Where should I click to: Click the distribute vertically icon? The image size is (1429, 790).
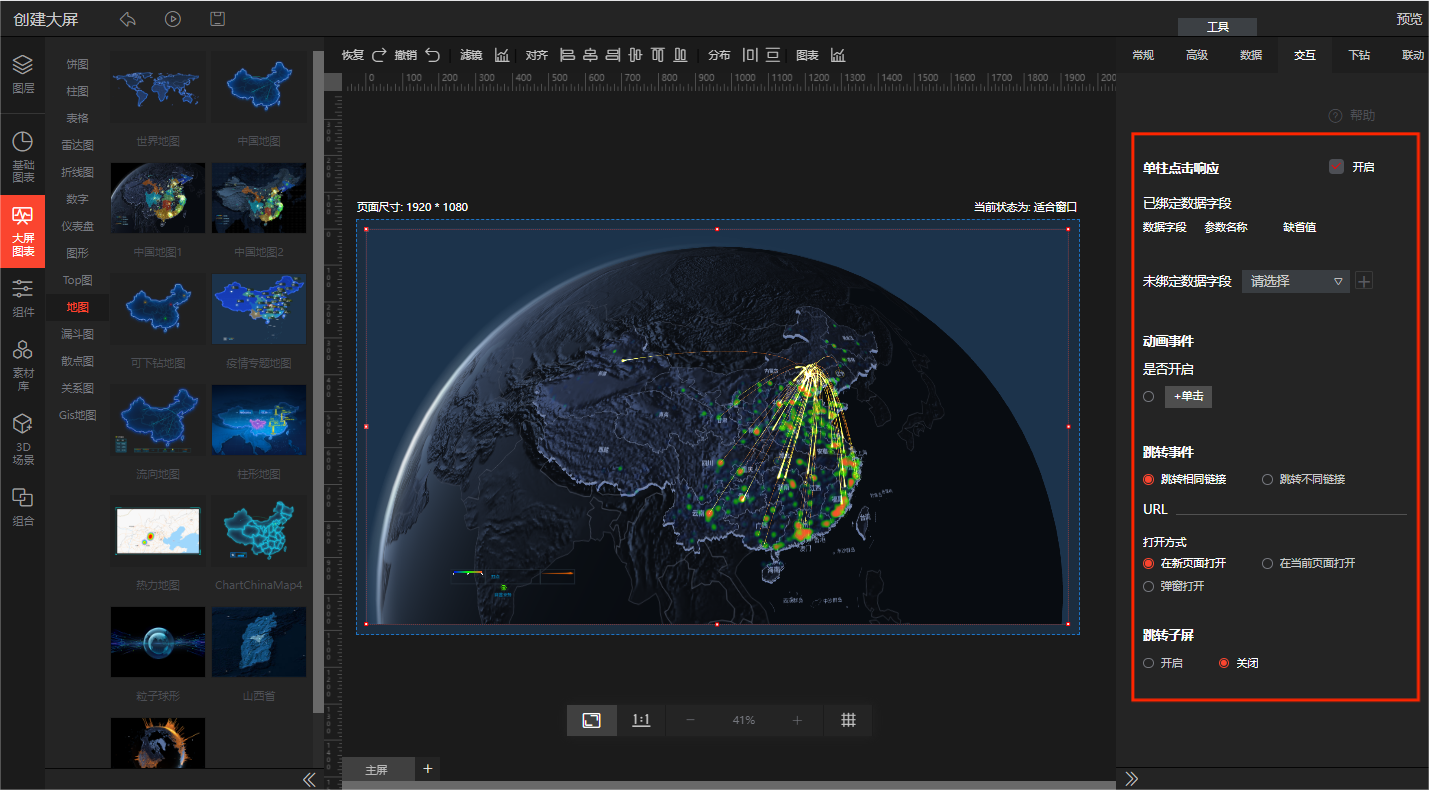click(x=773, y=55)
